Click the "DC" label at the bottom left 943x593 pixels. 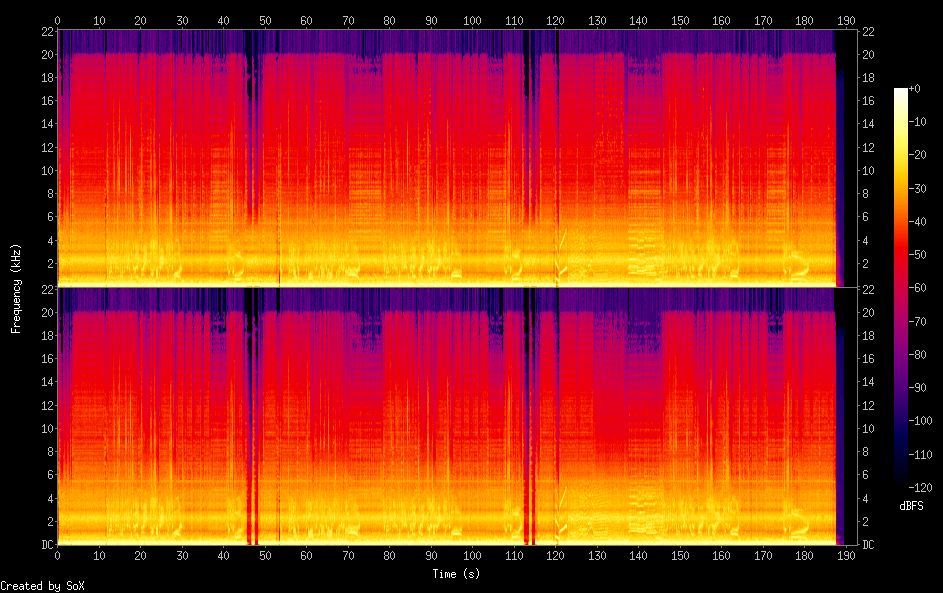tap(45, 545)
